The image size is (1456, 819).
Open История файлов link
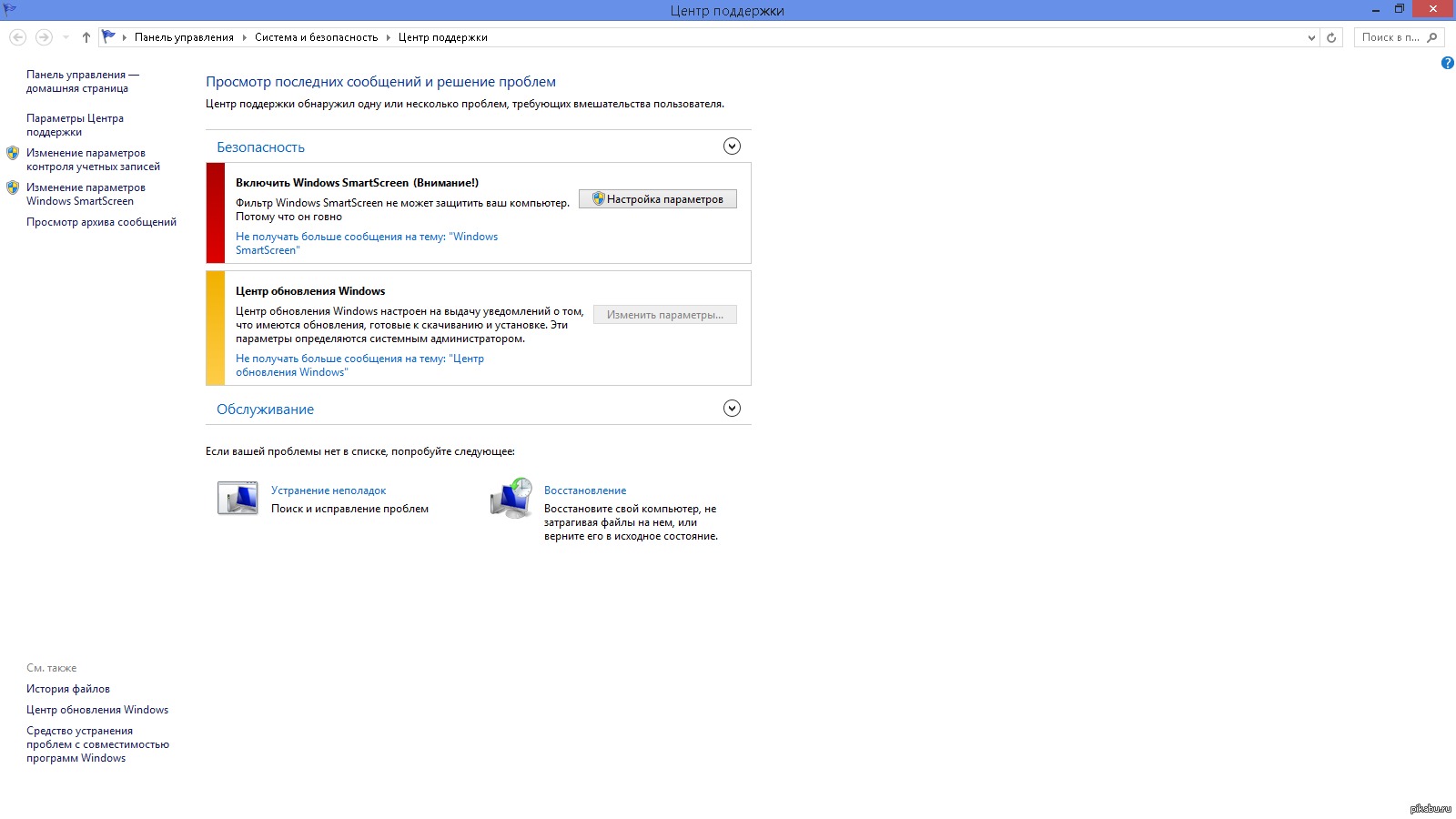[68, 689]
